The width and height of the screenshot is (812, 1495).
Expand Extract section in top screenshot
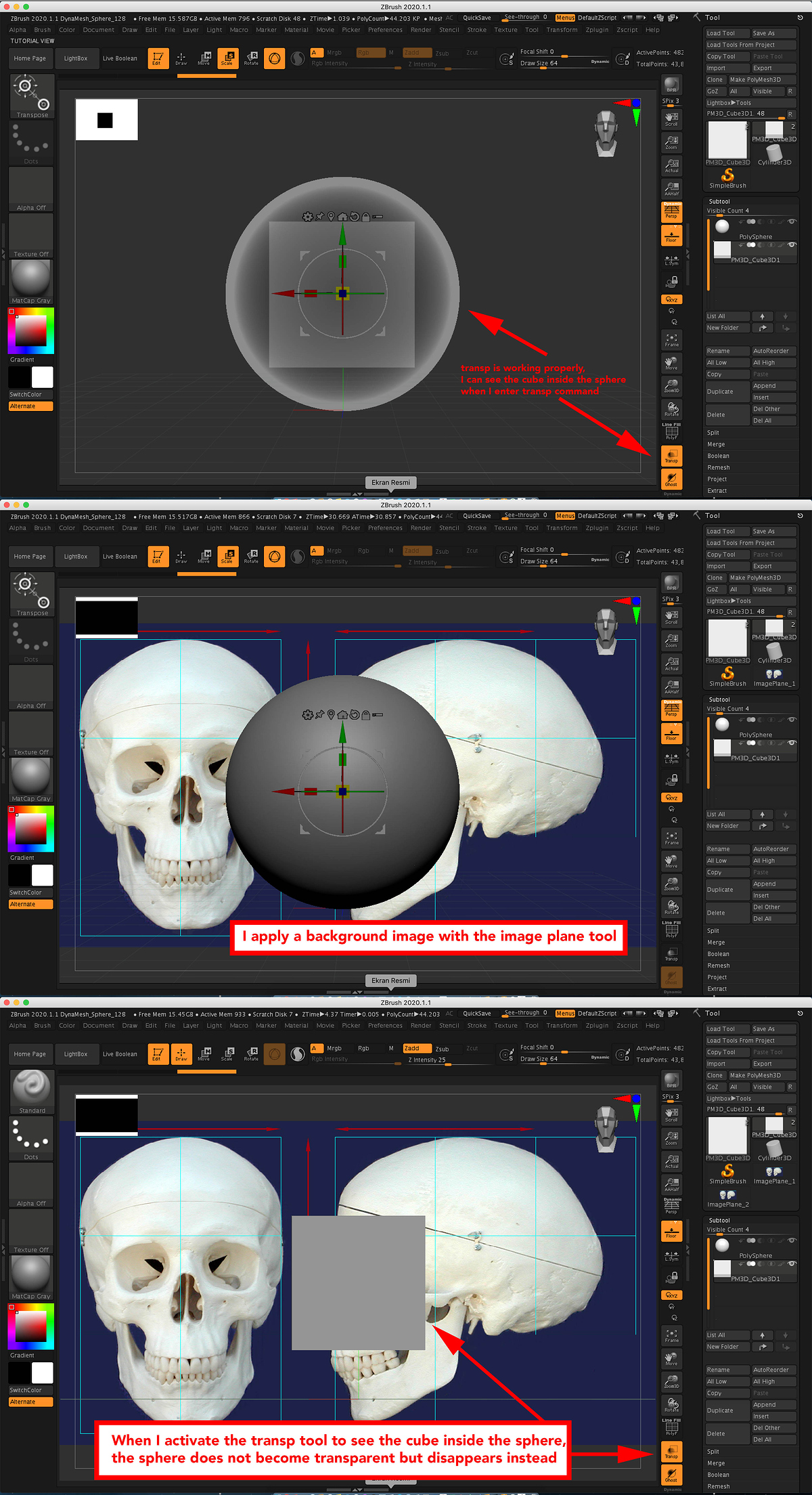(x=717, y=490)
